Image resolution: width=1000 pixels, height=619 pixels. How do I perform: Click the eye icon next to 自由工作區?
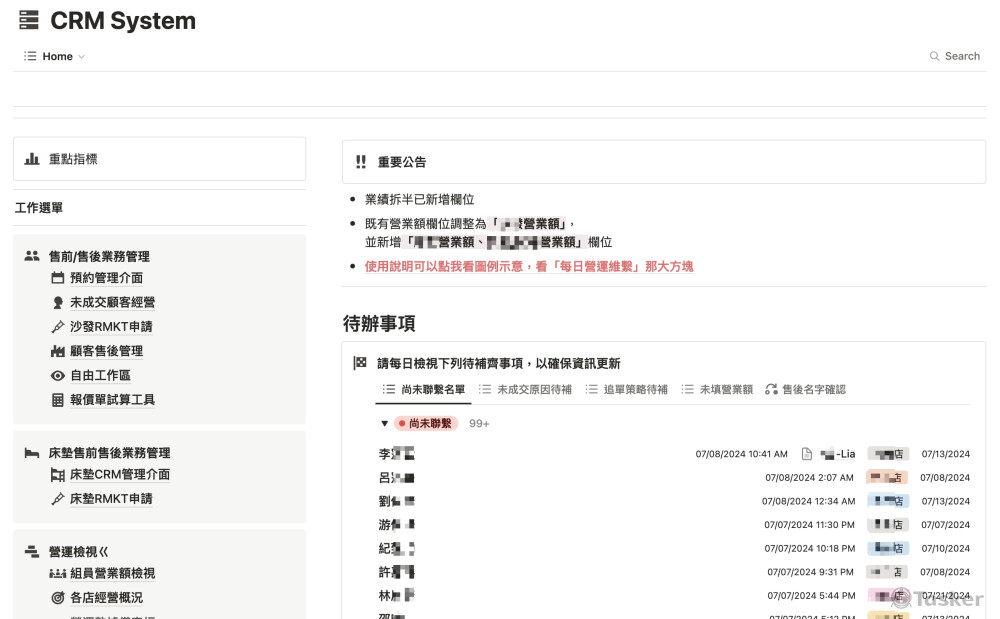click(58, 374)
